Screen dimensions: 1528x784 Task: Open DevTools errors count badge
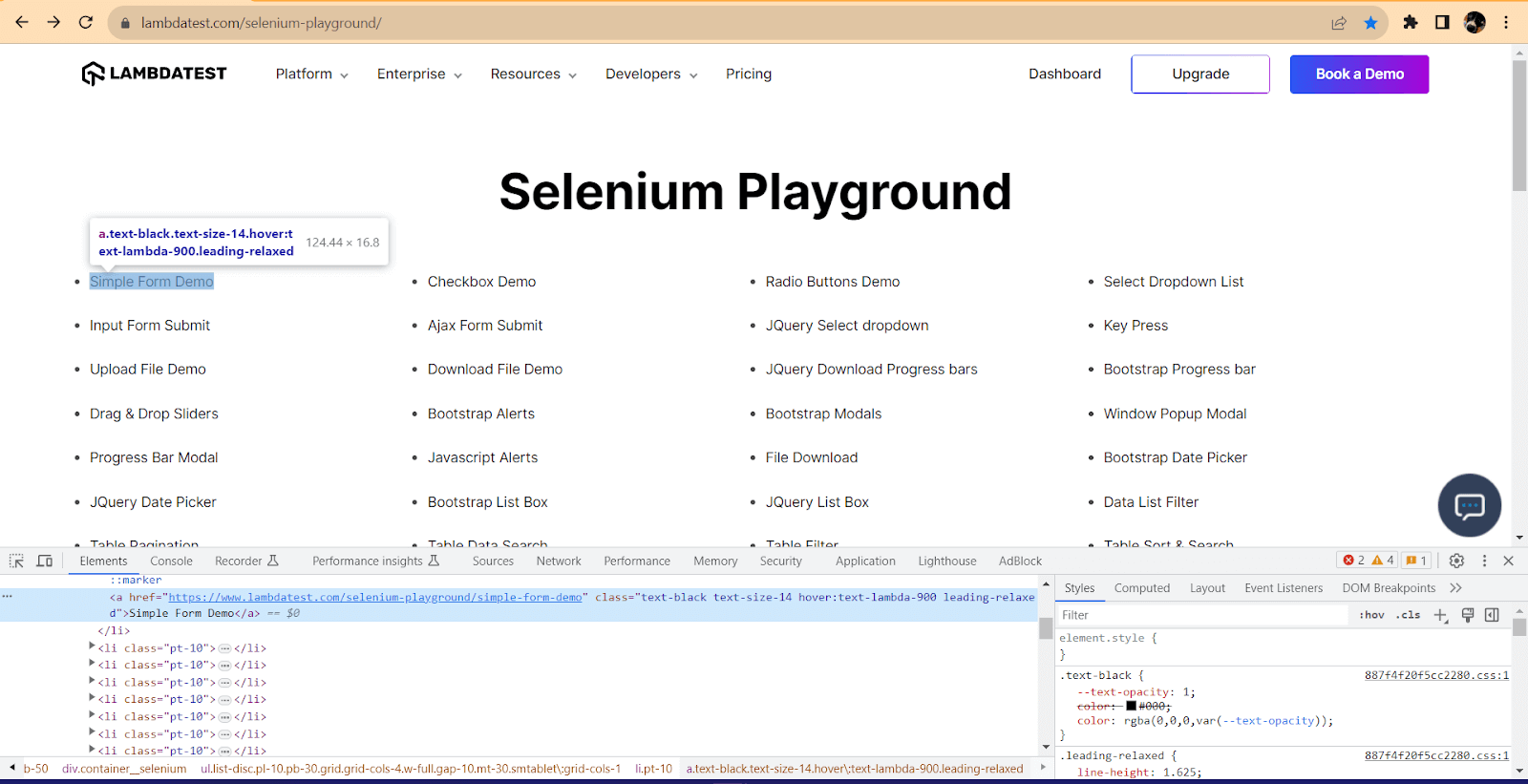tap(1354, 561)
